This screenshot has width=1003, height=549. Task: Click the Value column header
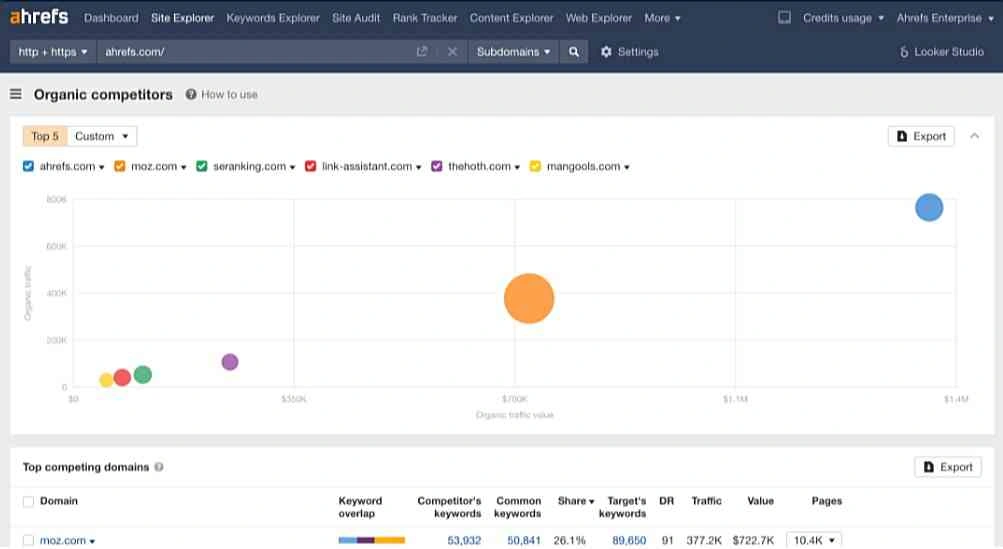click(761, 501)
